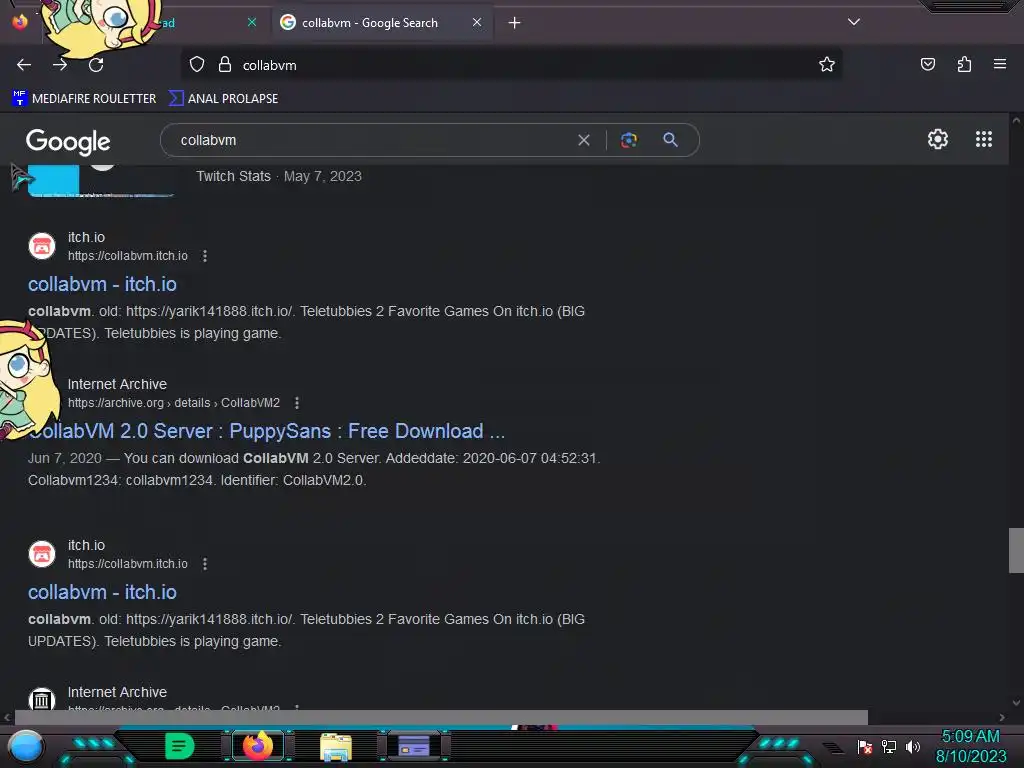
Task: Open File Explorer from the taskbar
Action: pos(336,747)
